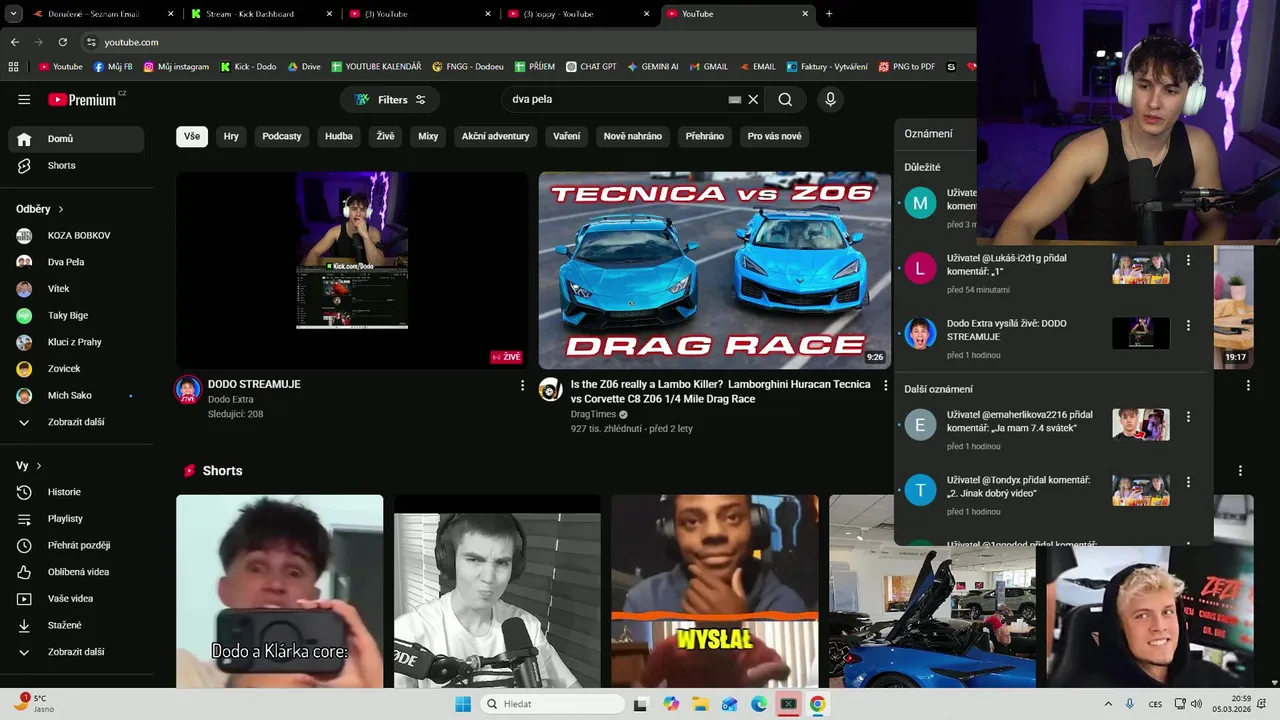Click the search magnifier button
The image size is (1280, 720).
[785, 99]
